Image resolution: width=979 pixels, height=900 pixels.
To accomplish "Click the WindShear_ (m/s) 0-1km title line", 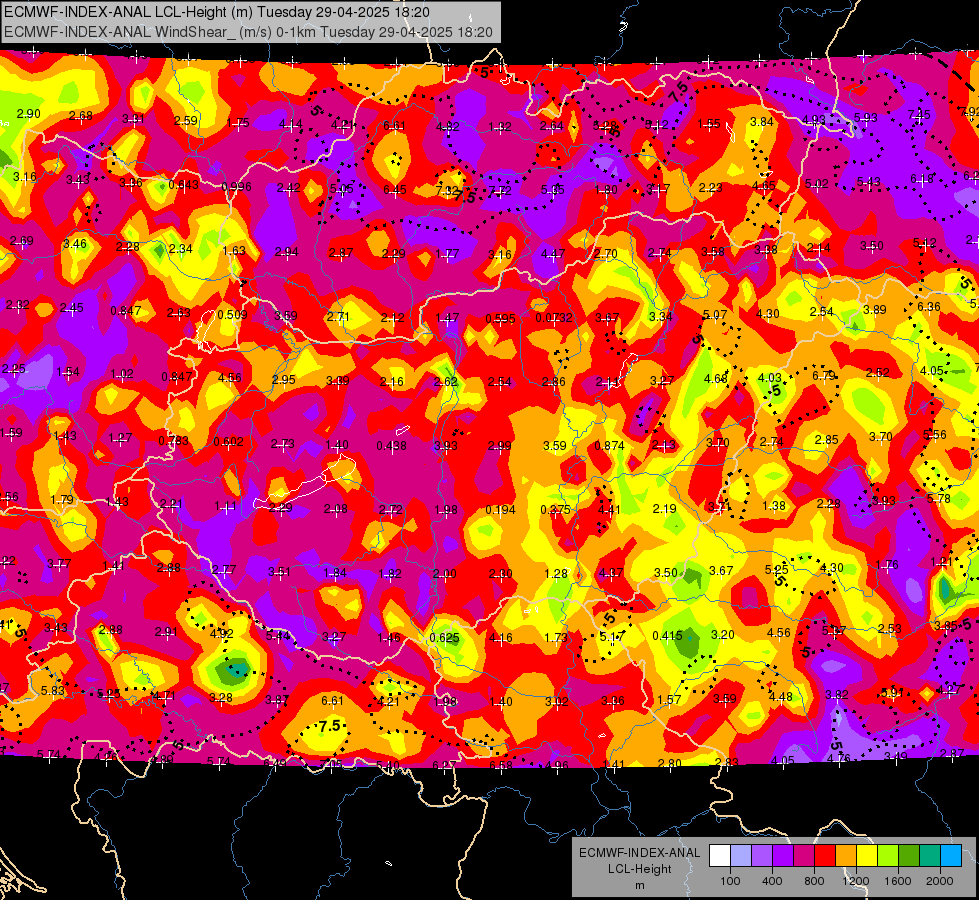I will [x=248, y=32].
